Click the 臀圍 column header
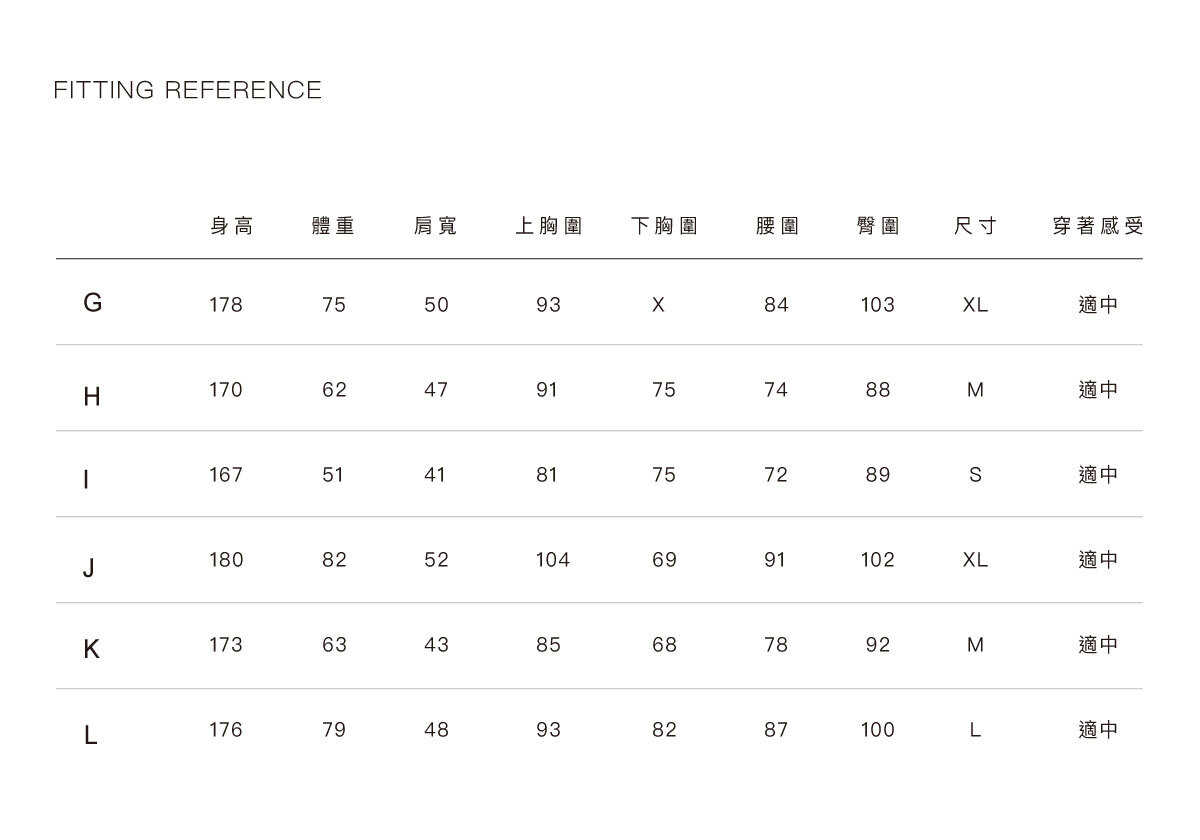The image size is (1200, 840). pyautogui.click(x=878, y=227)
